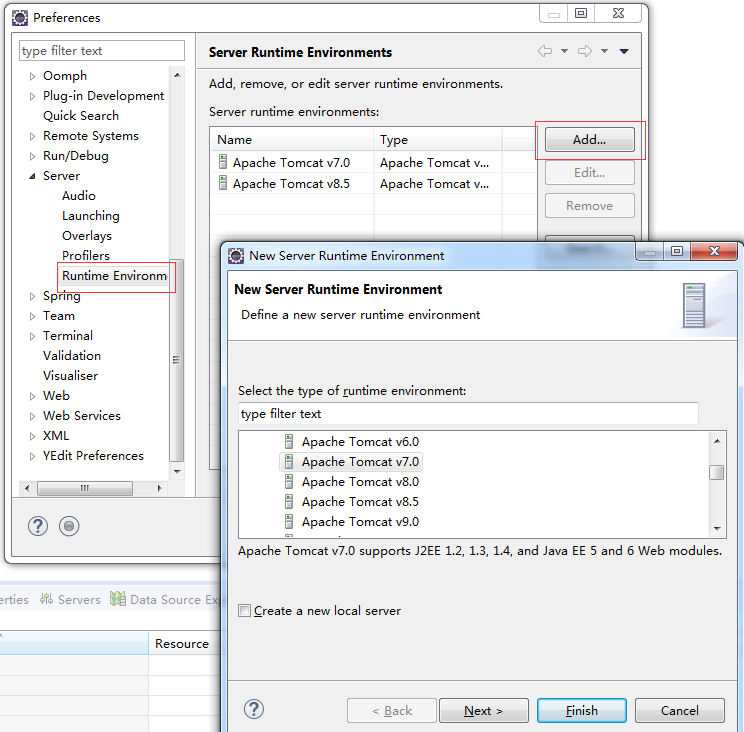Select Profilers under Server
This screenshot has width=744, height=732.
coord(86,256)
